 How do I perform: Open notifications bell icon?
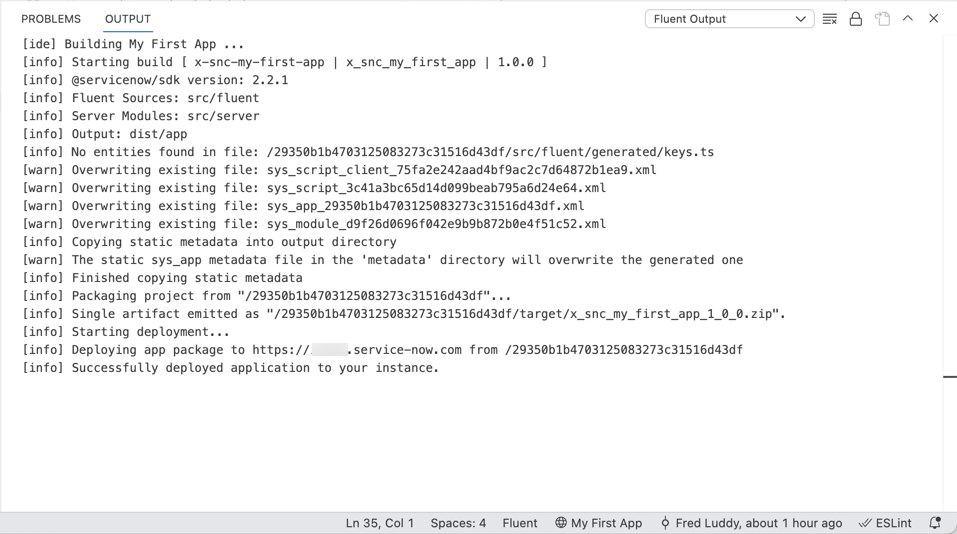(934, 523)
